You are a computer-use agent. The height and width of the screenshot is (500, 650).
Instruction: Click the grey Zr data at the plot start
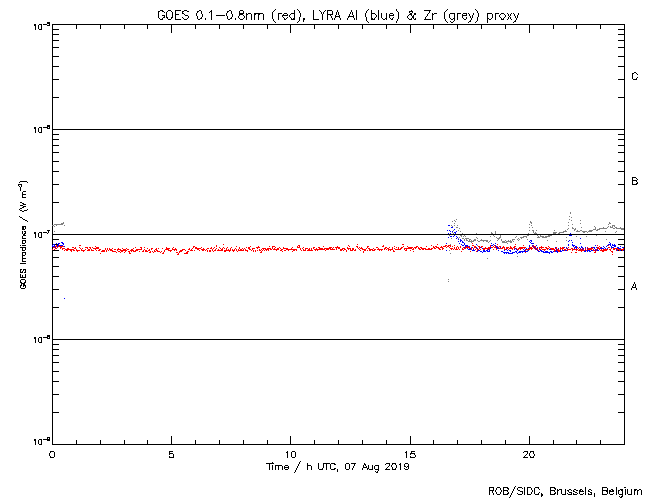pyautogui.click(x=58, y=224)
